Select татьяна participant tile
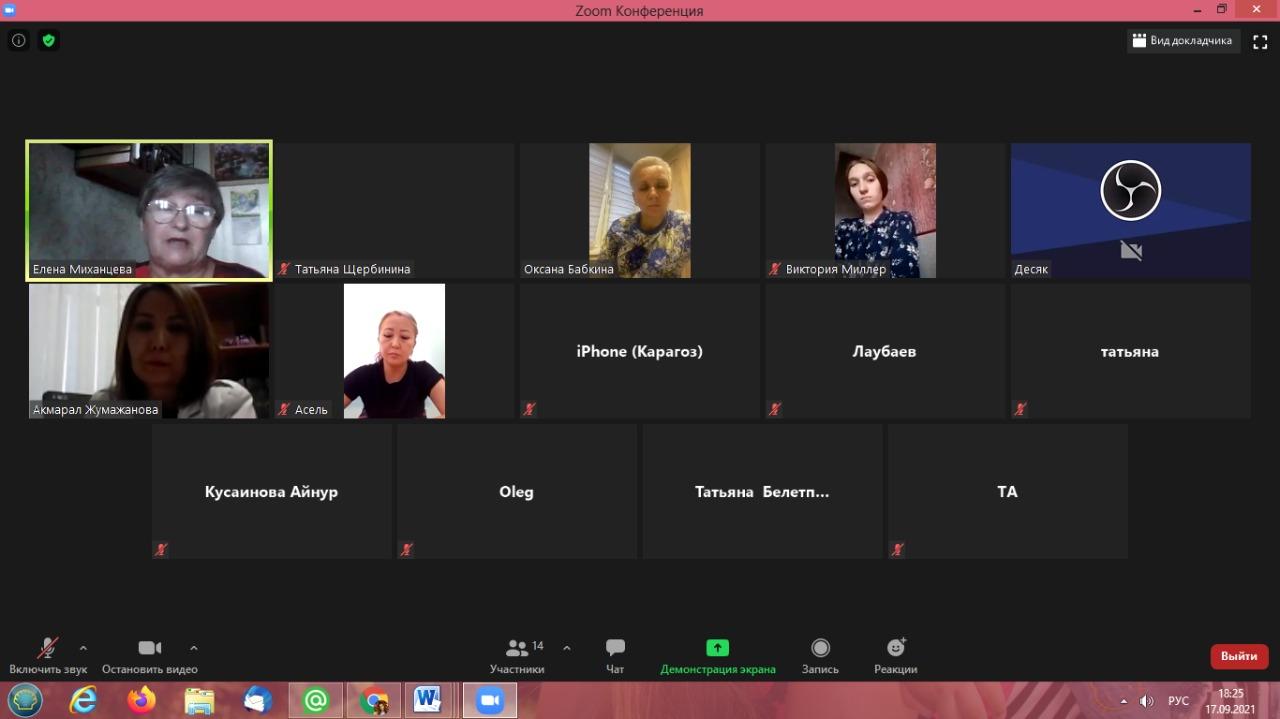 (x=1130, y=351)
